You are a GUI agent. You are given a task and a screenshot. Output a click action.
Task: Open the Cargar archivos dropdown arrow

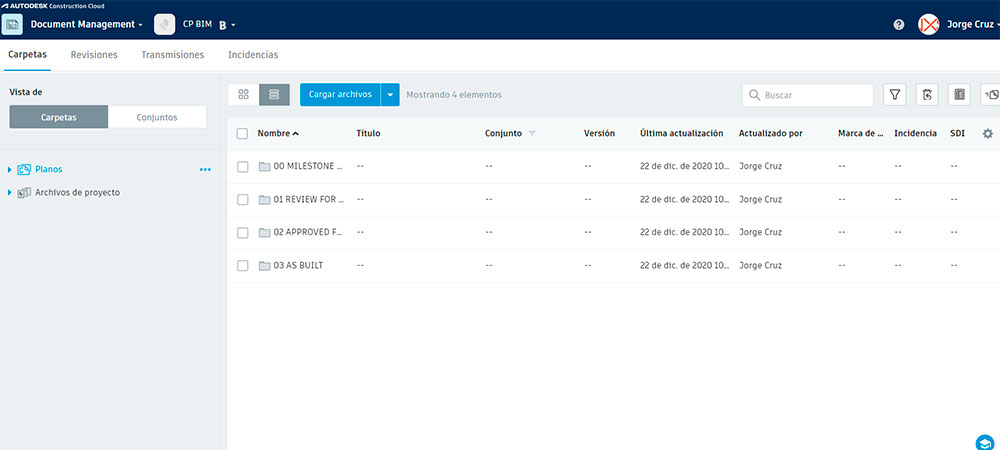[390, 95]
